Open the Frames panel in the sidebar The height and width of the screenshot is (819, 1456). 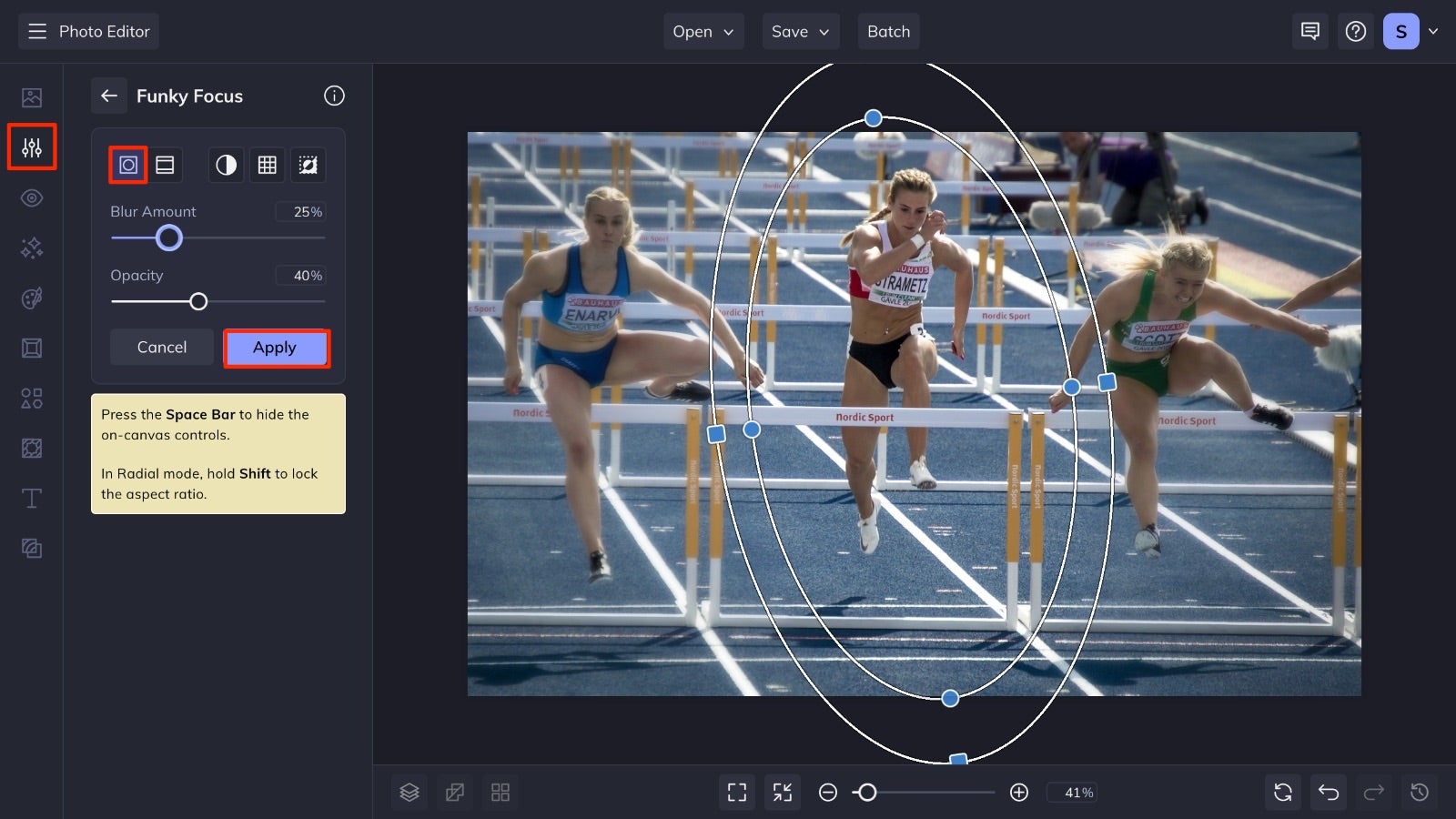[32, 348]
